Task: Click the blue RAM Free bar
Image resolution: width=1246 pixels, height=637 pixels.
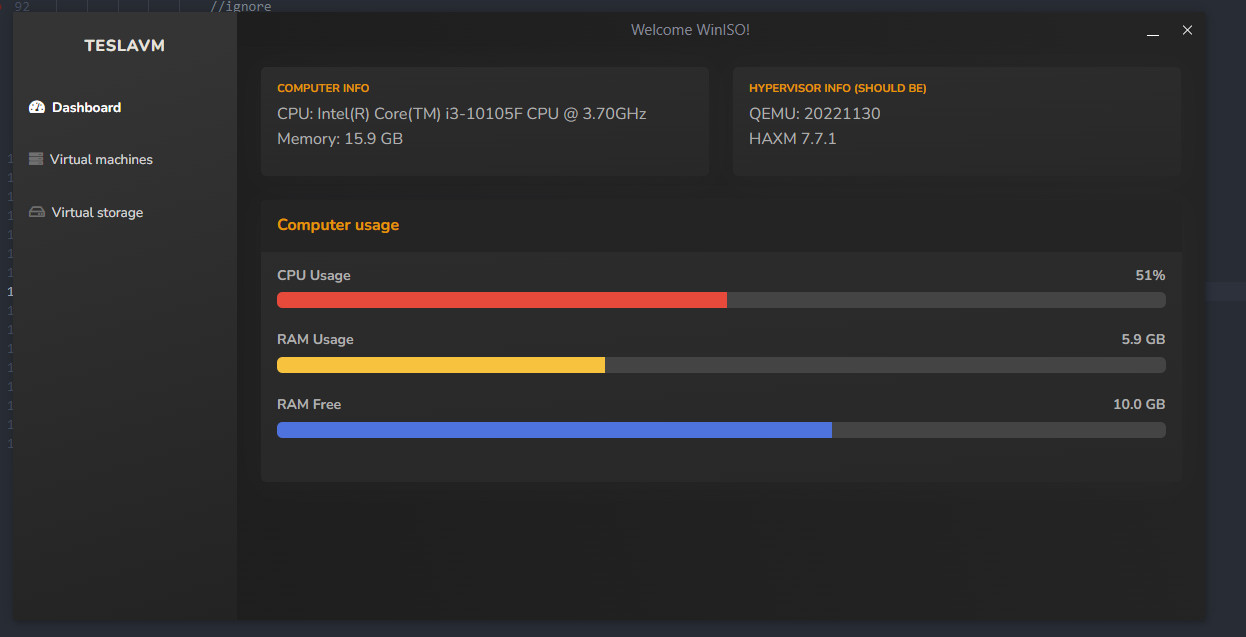Action: 554,430
